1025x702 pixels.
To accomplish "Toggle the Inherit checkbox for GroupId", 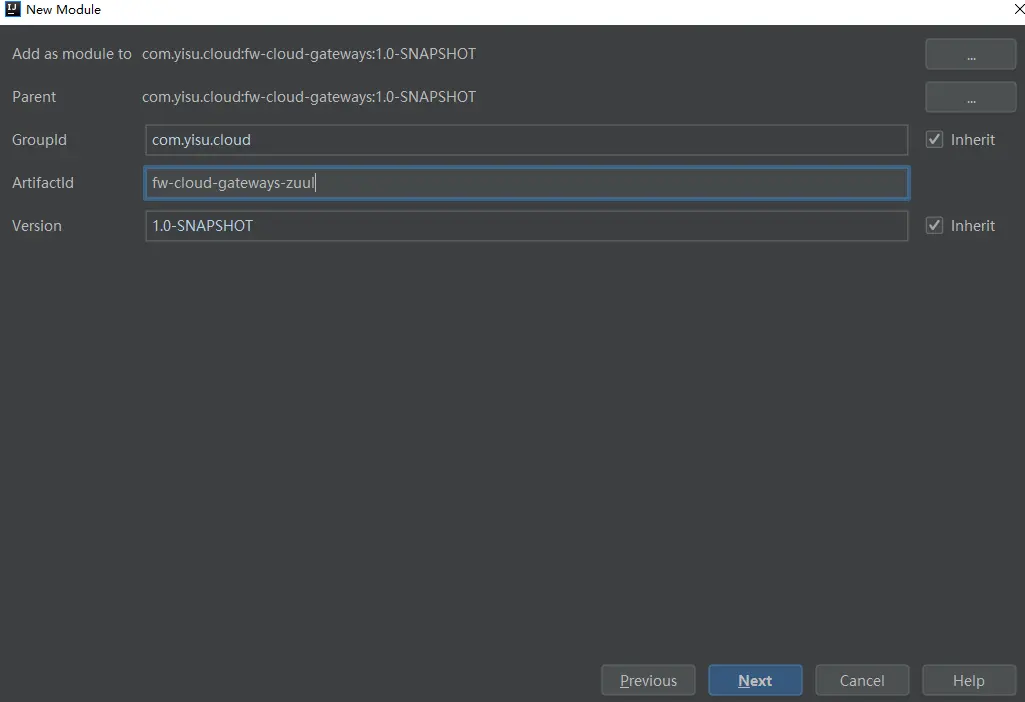I will (935, 140).
